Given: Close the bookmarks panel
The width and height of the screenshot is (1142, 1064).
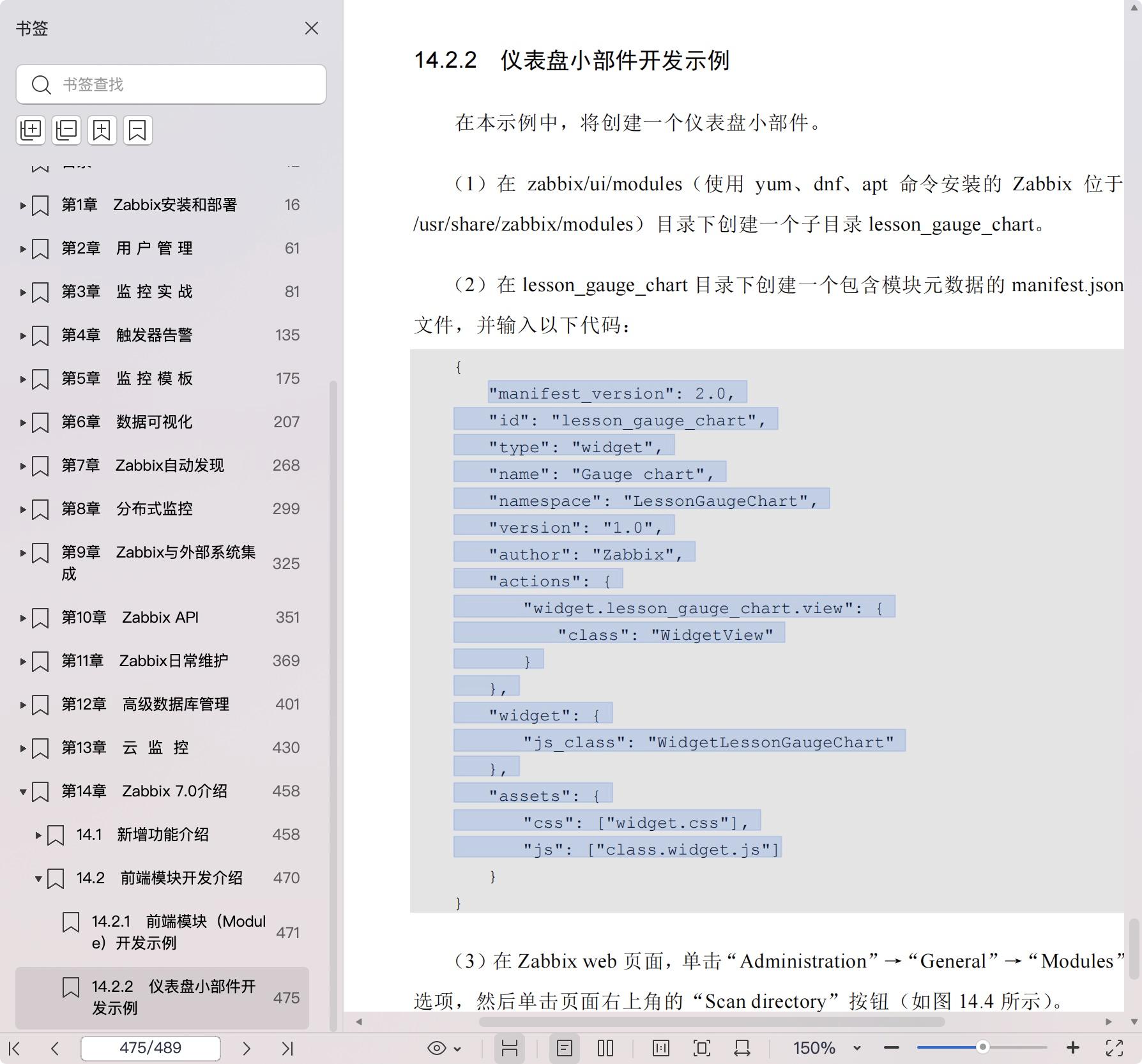Looking at the screenshot, I should pyautogui.click(x=312, y=28).
